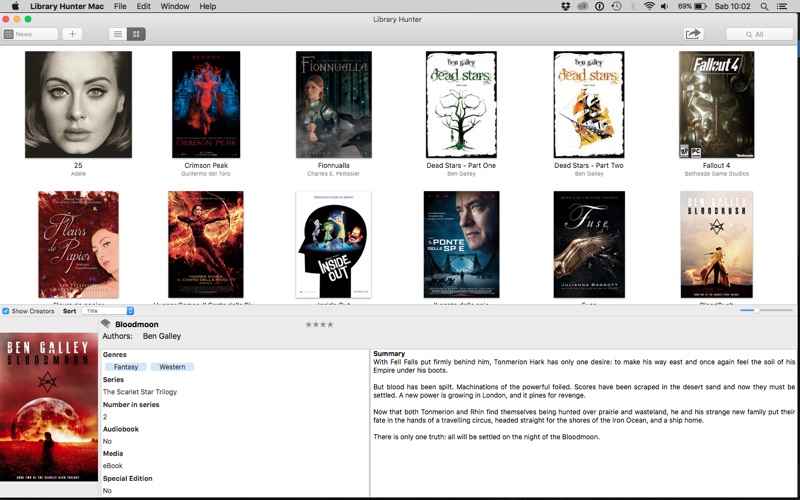Click the Western genre tag
The width and height of the screenshot is (800, 500).
pos(172,367)
